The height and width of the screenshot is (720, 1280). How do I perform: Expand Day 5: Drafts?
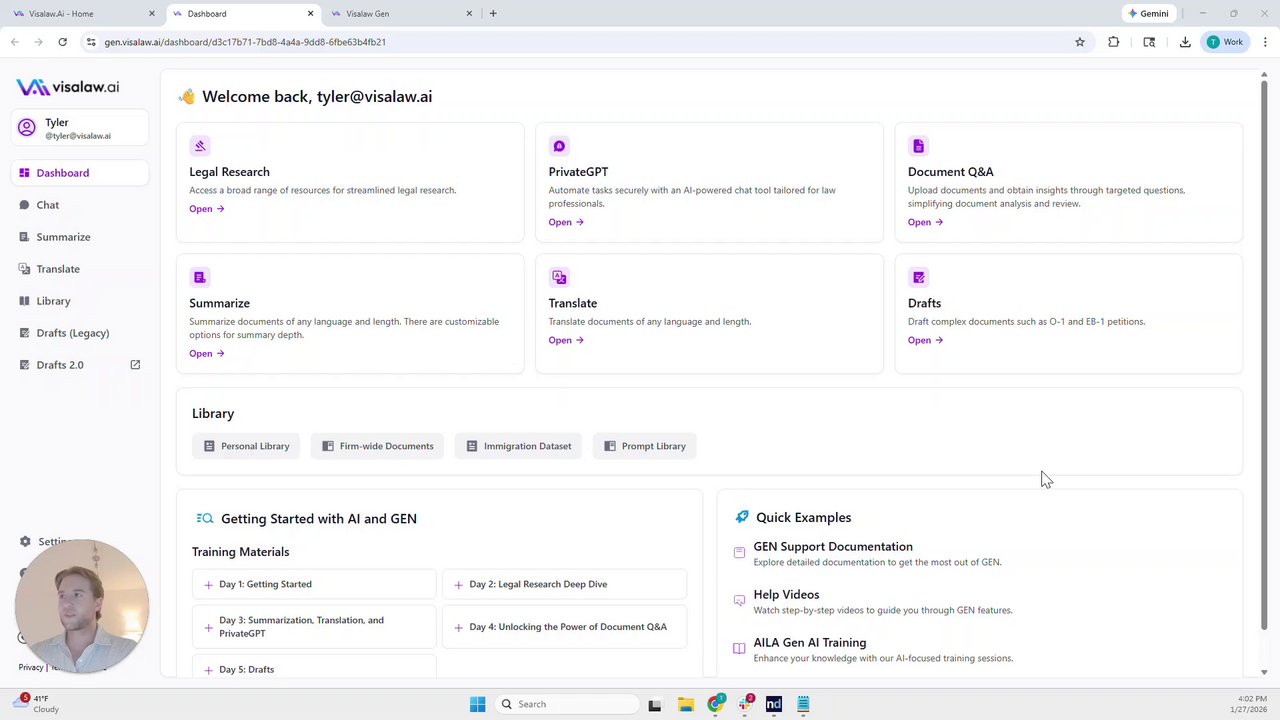pyautogui.click(x=314, y=669)
